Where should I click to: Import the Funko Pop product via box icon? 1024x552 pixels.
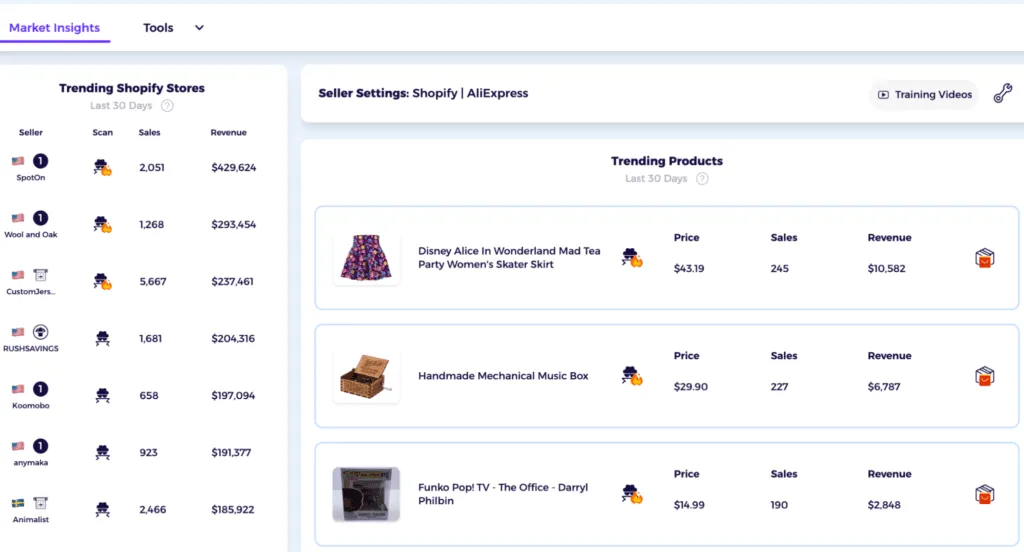pyautogui.click(x=985, y=495)
